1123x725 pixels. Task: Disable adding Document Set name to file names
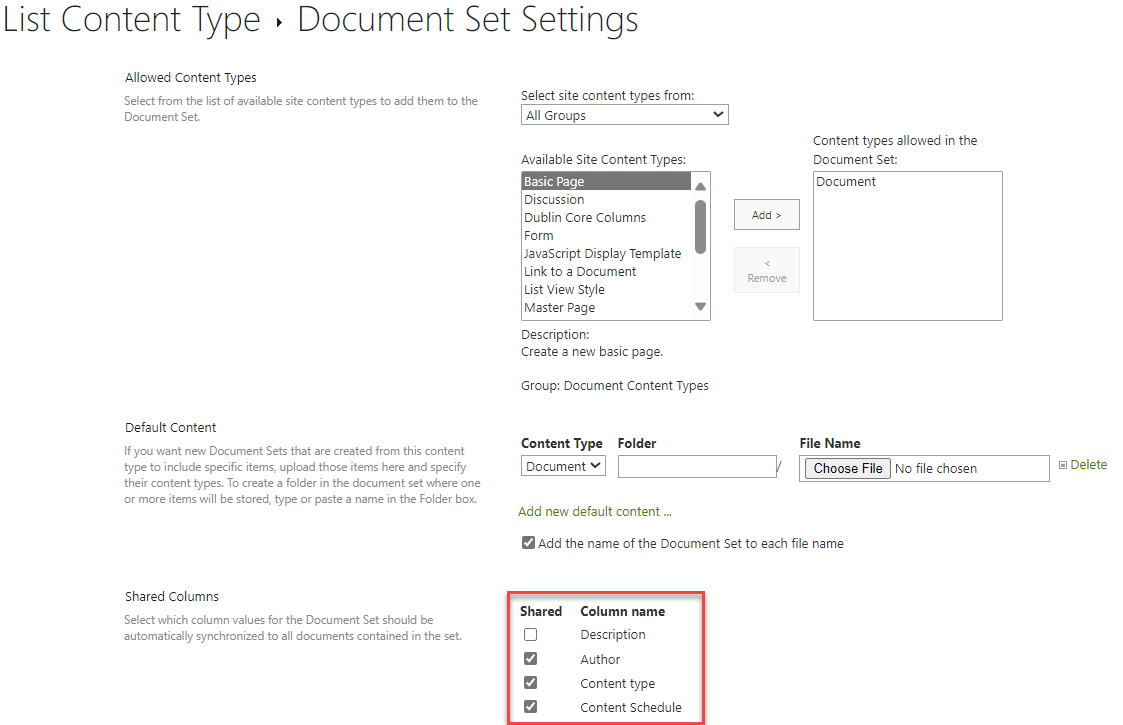[528, 542]
